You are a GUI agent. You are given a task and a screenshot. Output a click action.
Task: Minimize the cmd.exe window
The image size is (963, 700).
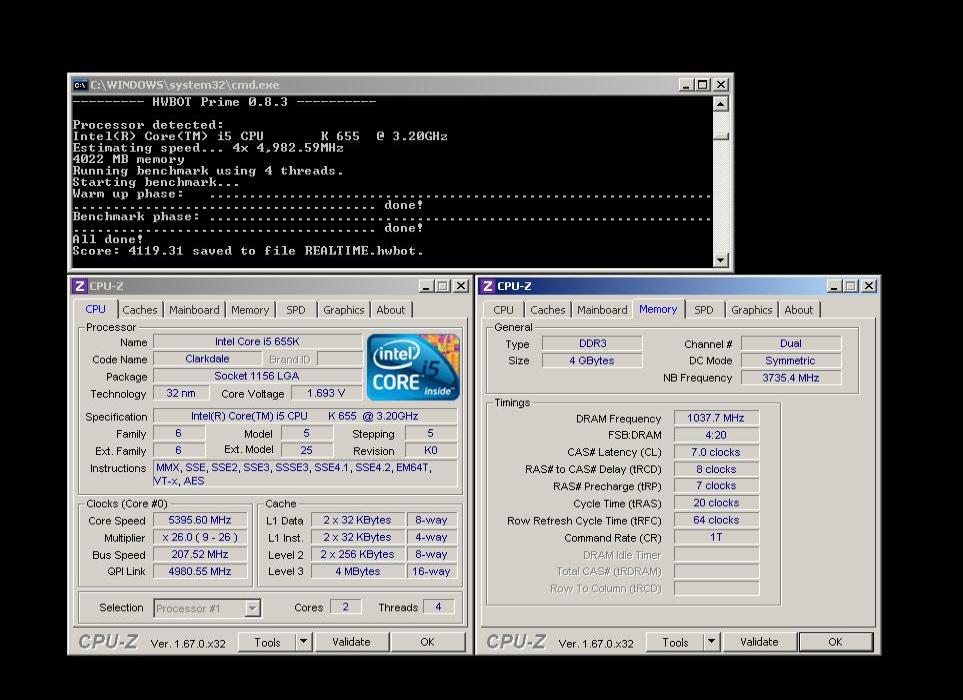coord(686,85)
